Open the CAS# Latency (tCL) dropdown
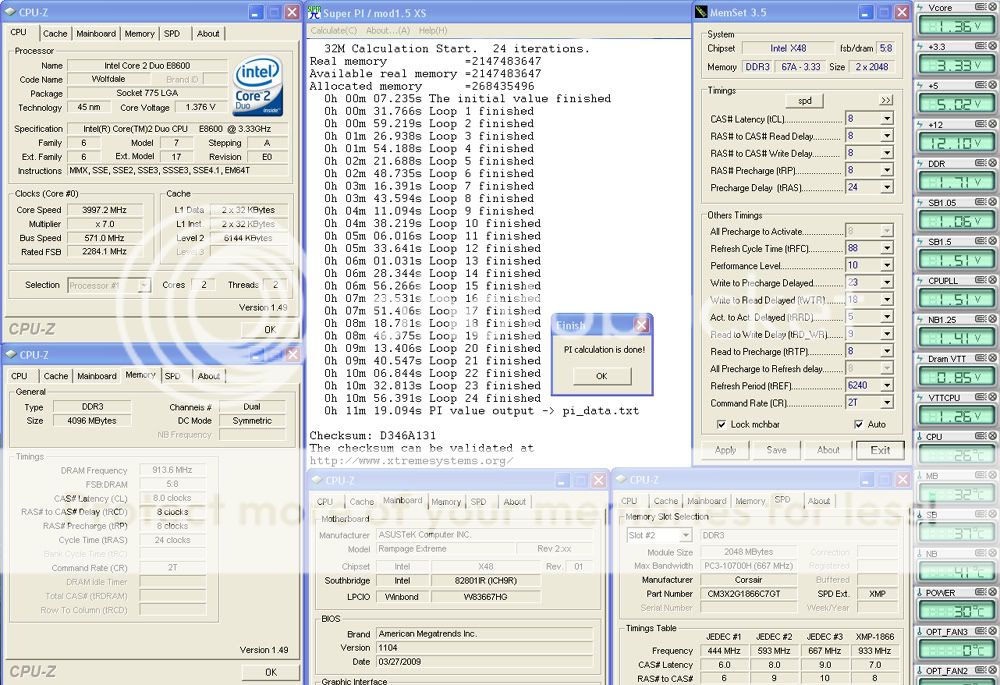 pos(887,119)
